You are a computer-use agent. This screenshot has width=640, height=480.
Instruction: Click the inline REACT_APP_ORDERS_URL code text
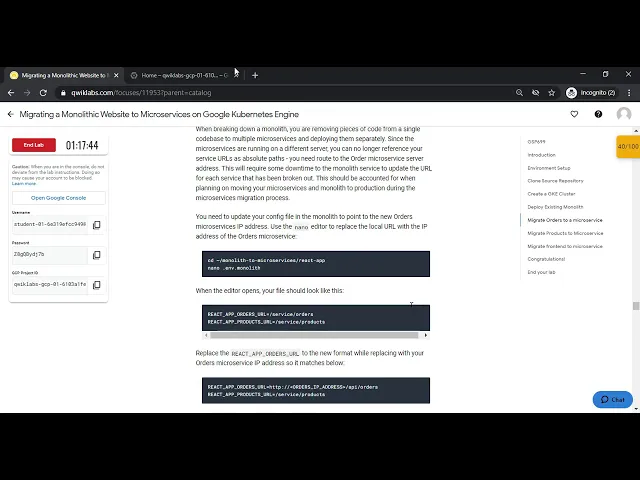click(x=265, y=353)
